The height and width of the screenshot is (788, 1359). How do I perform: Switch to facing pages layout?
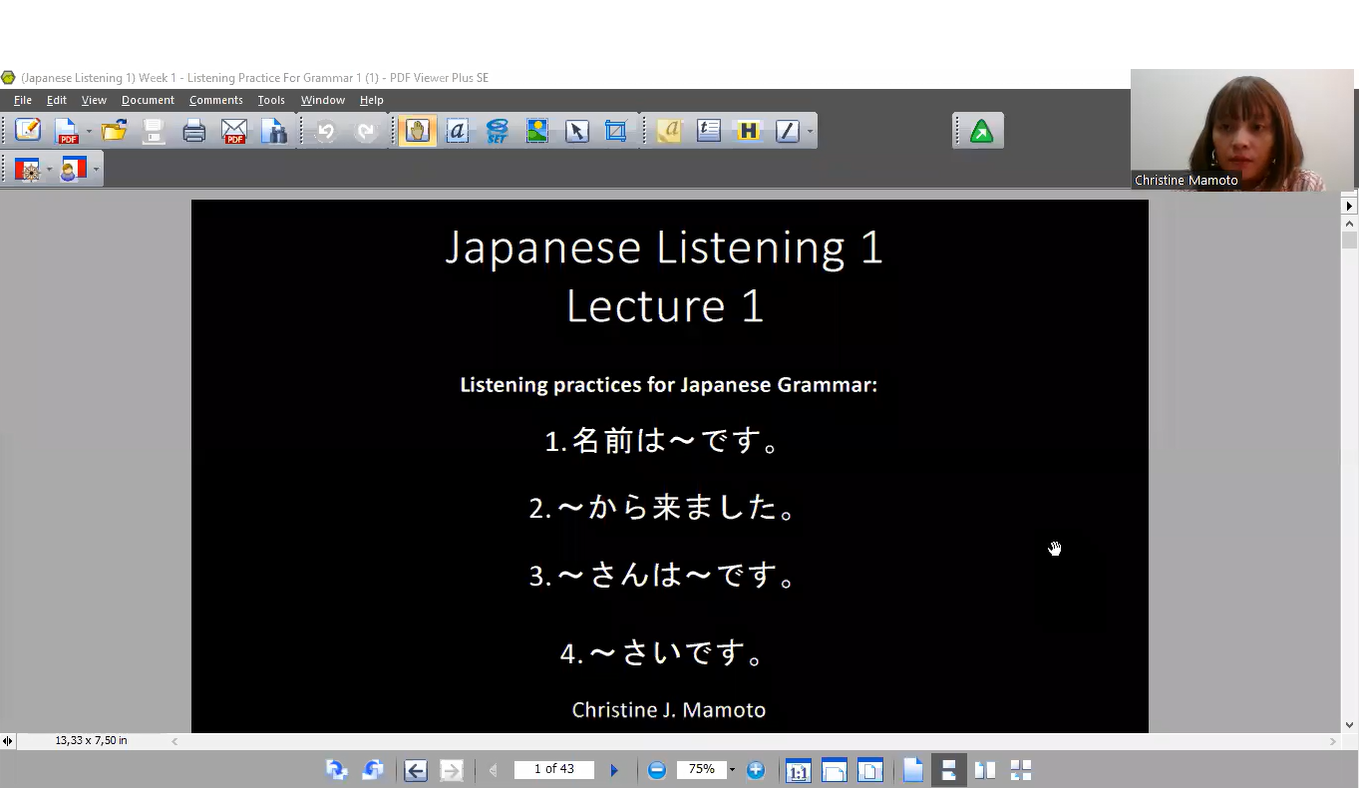click(x=985, y=770)
